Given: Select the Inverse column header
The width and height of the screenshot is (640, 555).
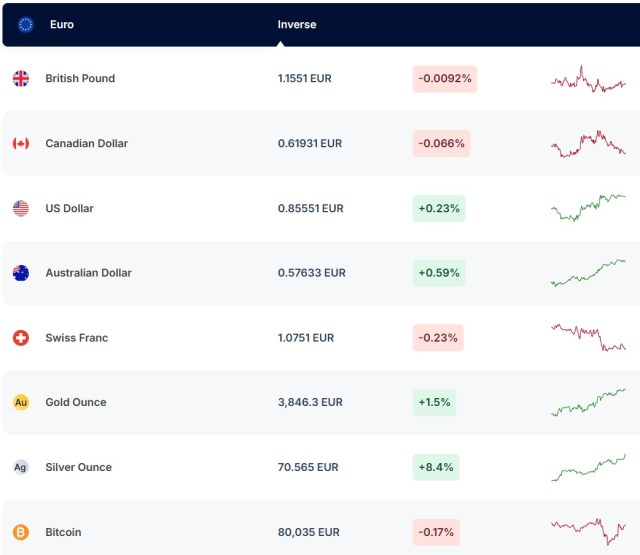Looking at the screenshot, I should [x=297, y=25].
